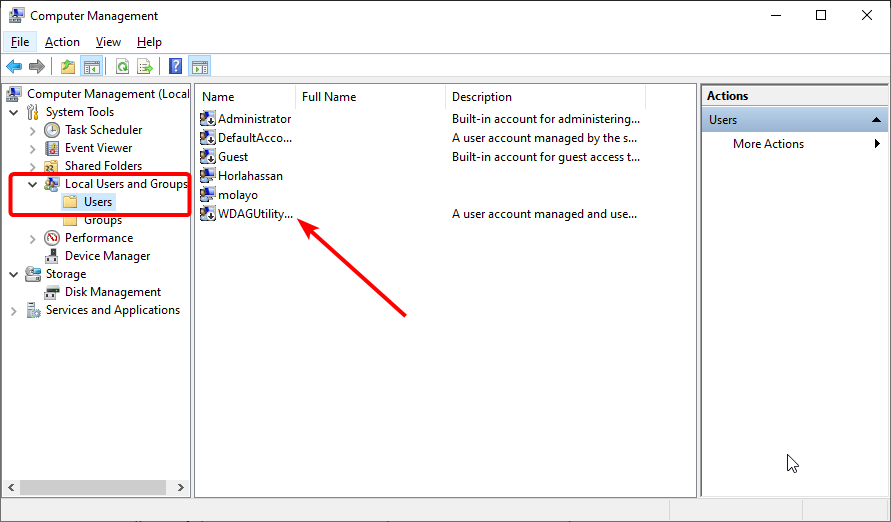The width and height of the screenshot is (891, 522).
Task: Select Computer Management (Local) root node
Action: pyautogui.click(x=108, y=94)
